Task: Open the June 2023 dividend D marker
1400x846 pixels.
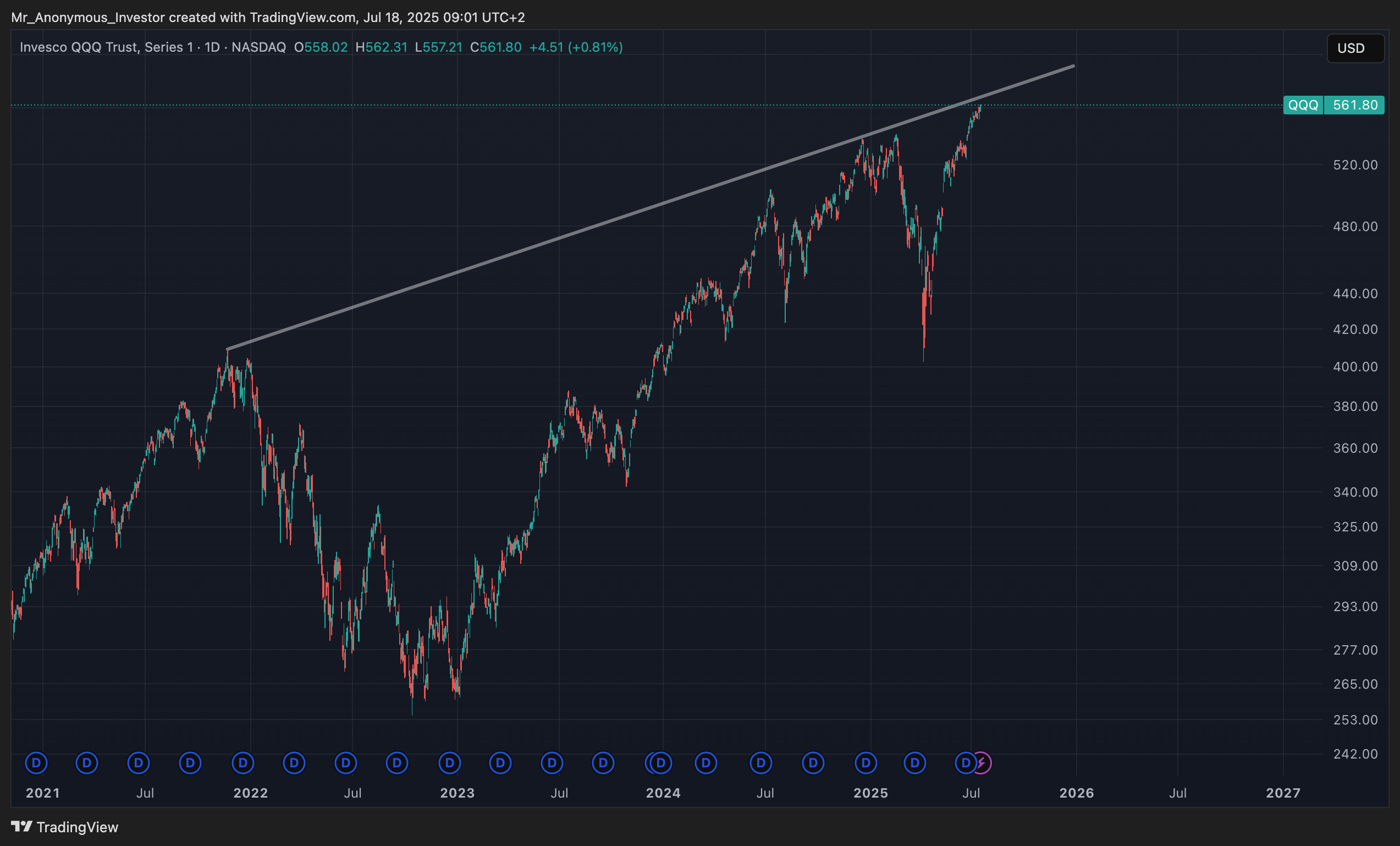Action: 552,763
